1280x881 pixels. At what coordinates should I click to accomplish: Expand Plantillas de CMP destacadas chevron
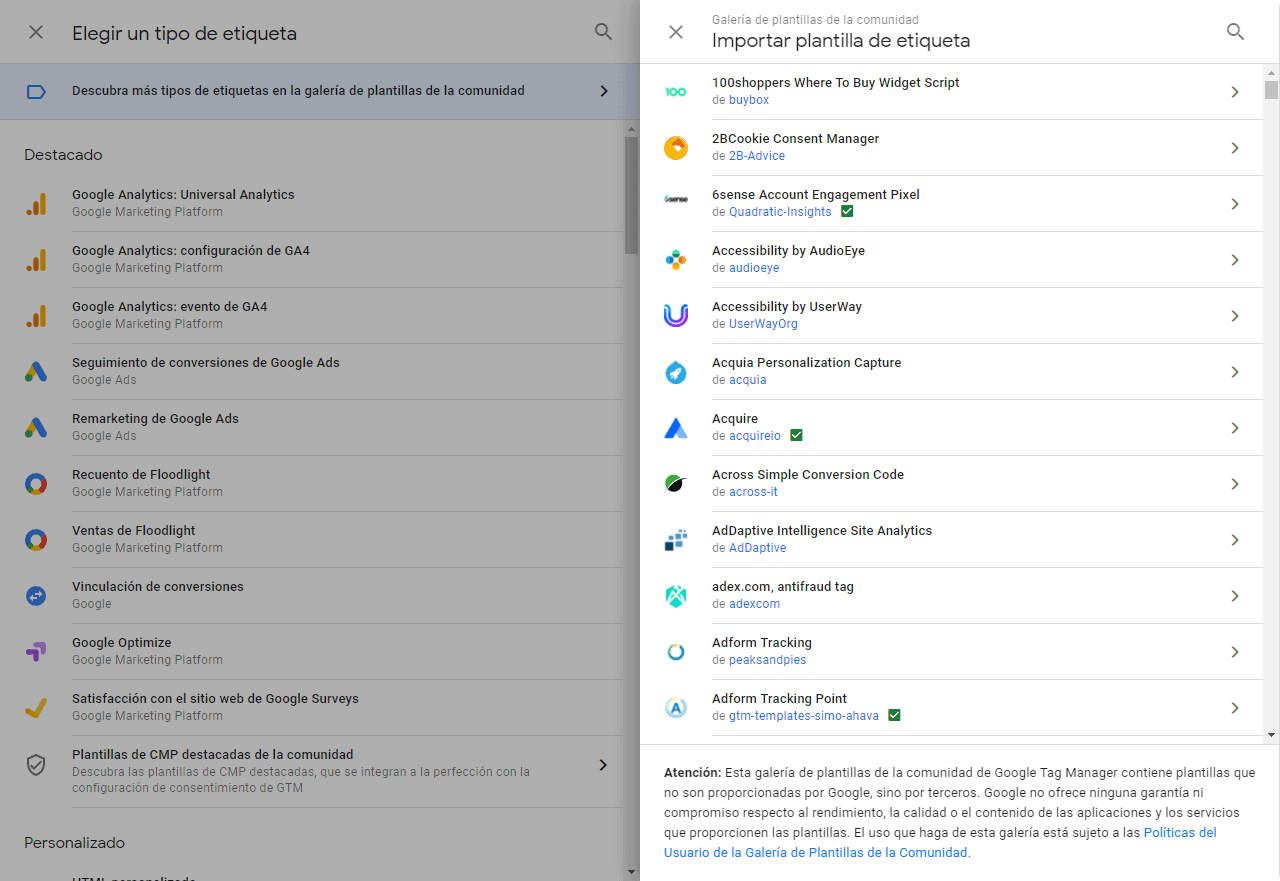603,764
